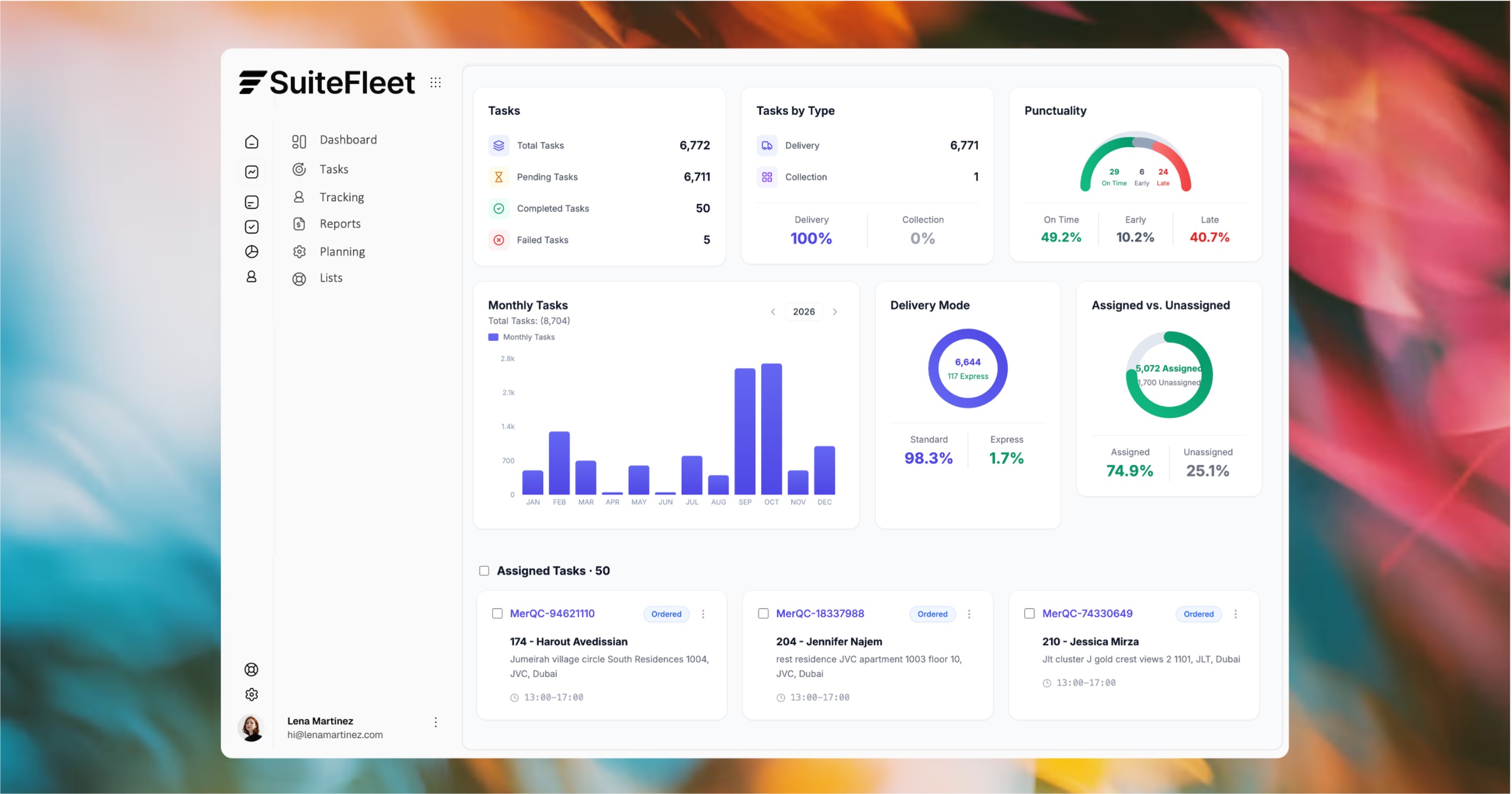Open the Planning pie chart icon in sidebar

[251, 251]
